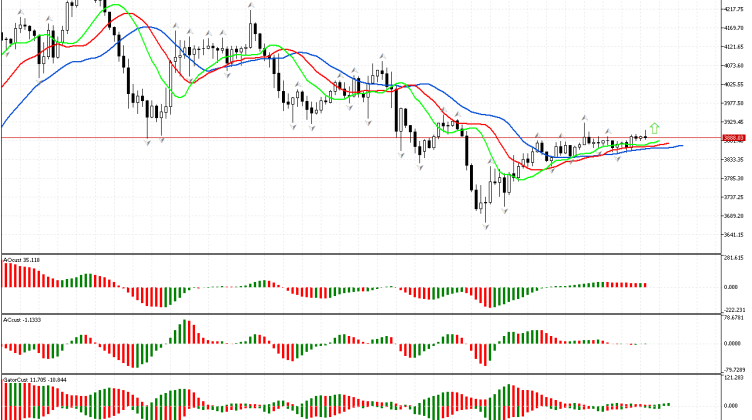Click the 78.6791 ACcust scale value
Viewport: 752px width, 420px height.
pos(735,319)
